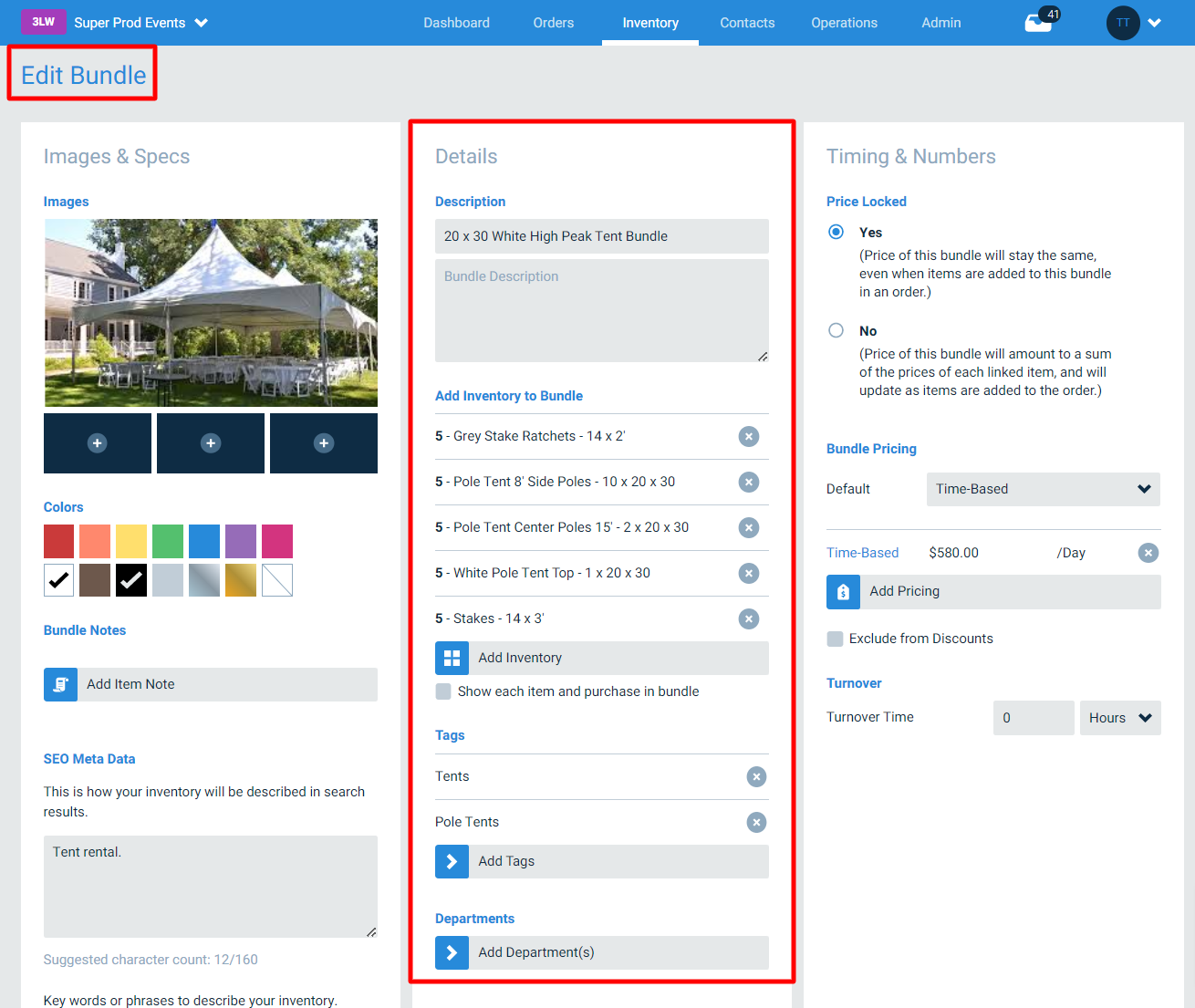Add image in third empty plus slot
Viewport: 1195px width, 1008px height.
[x=324, y=443]
